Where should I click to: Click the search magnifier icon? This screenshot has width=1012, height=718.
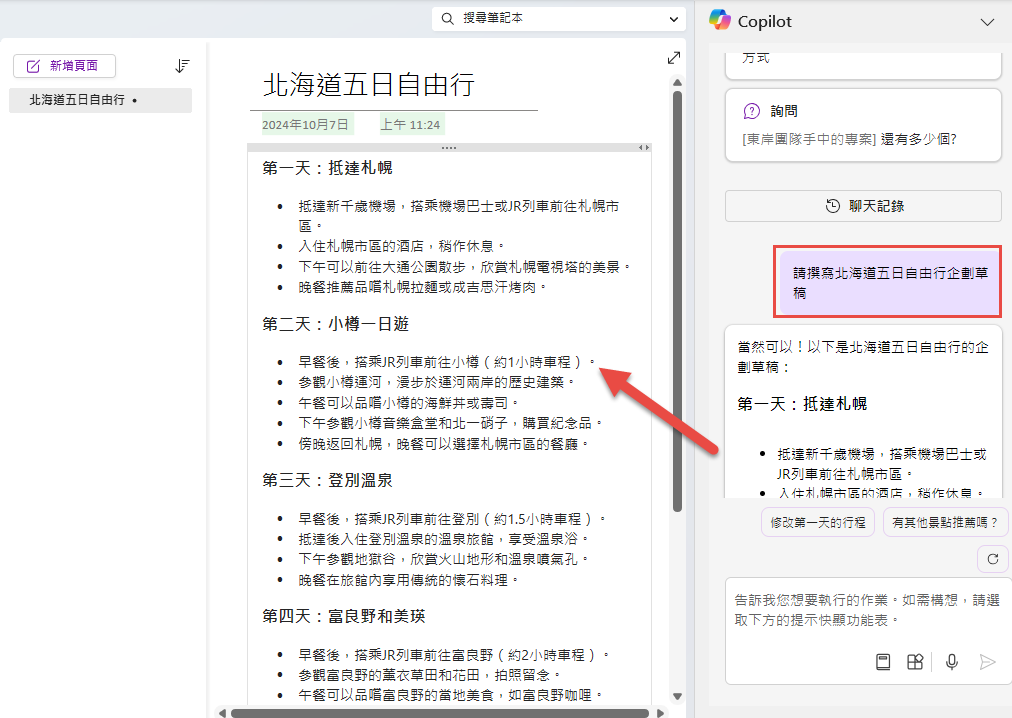coord(447,19)
